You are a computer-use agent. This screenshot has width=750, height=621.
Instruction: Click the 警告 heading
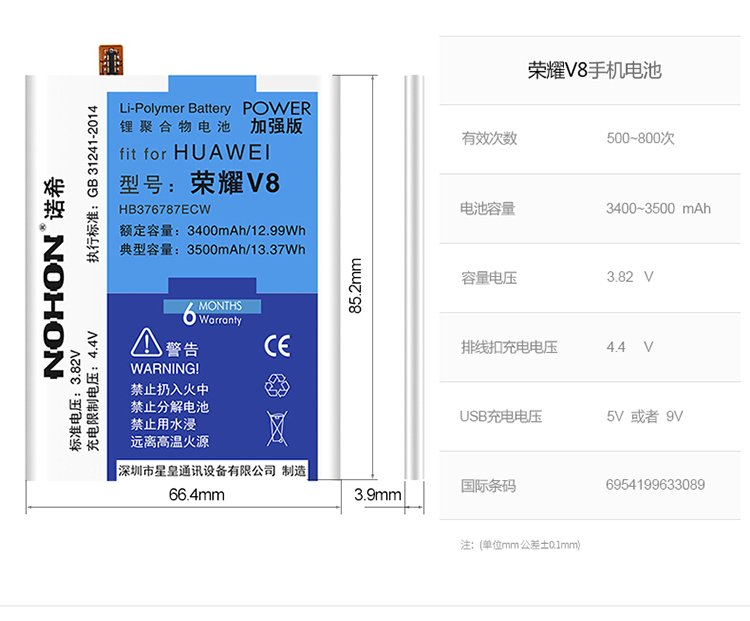tap(182, 349)
